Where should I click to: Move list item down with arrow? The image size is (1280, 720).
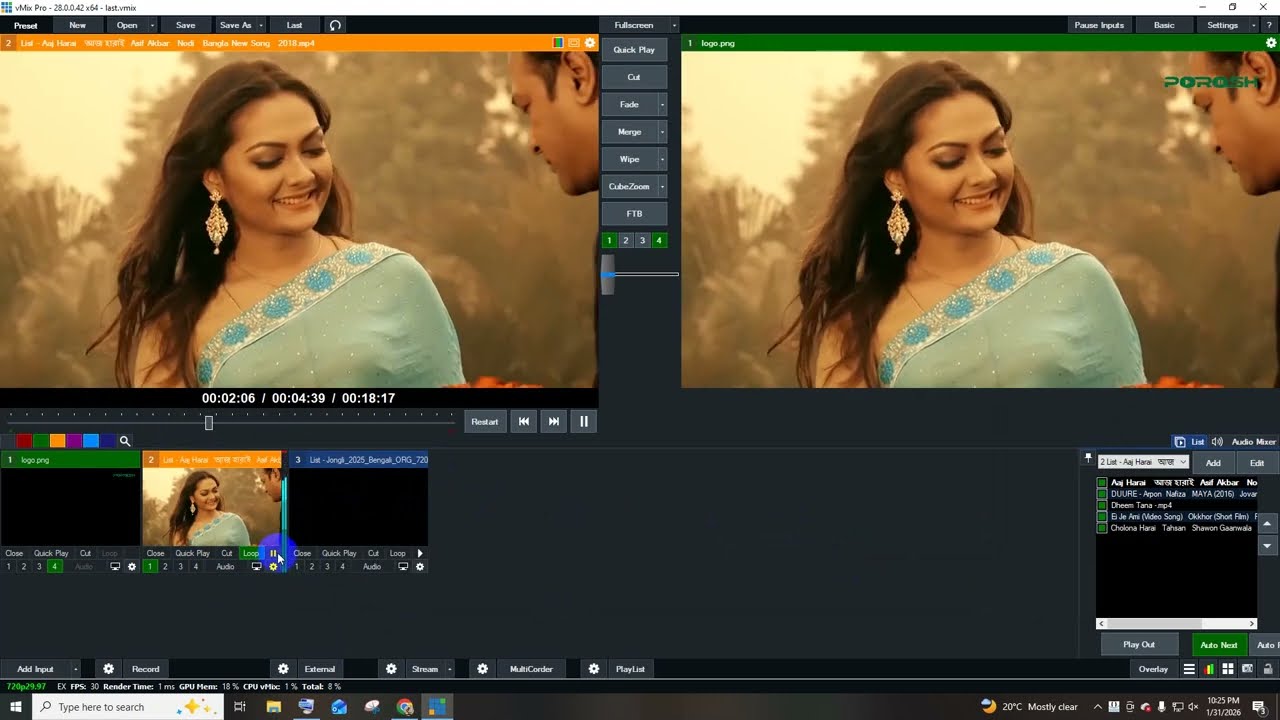point(1267,546)
